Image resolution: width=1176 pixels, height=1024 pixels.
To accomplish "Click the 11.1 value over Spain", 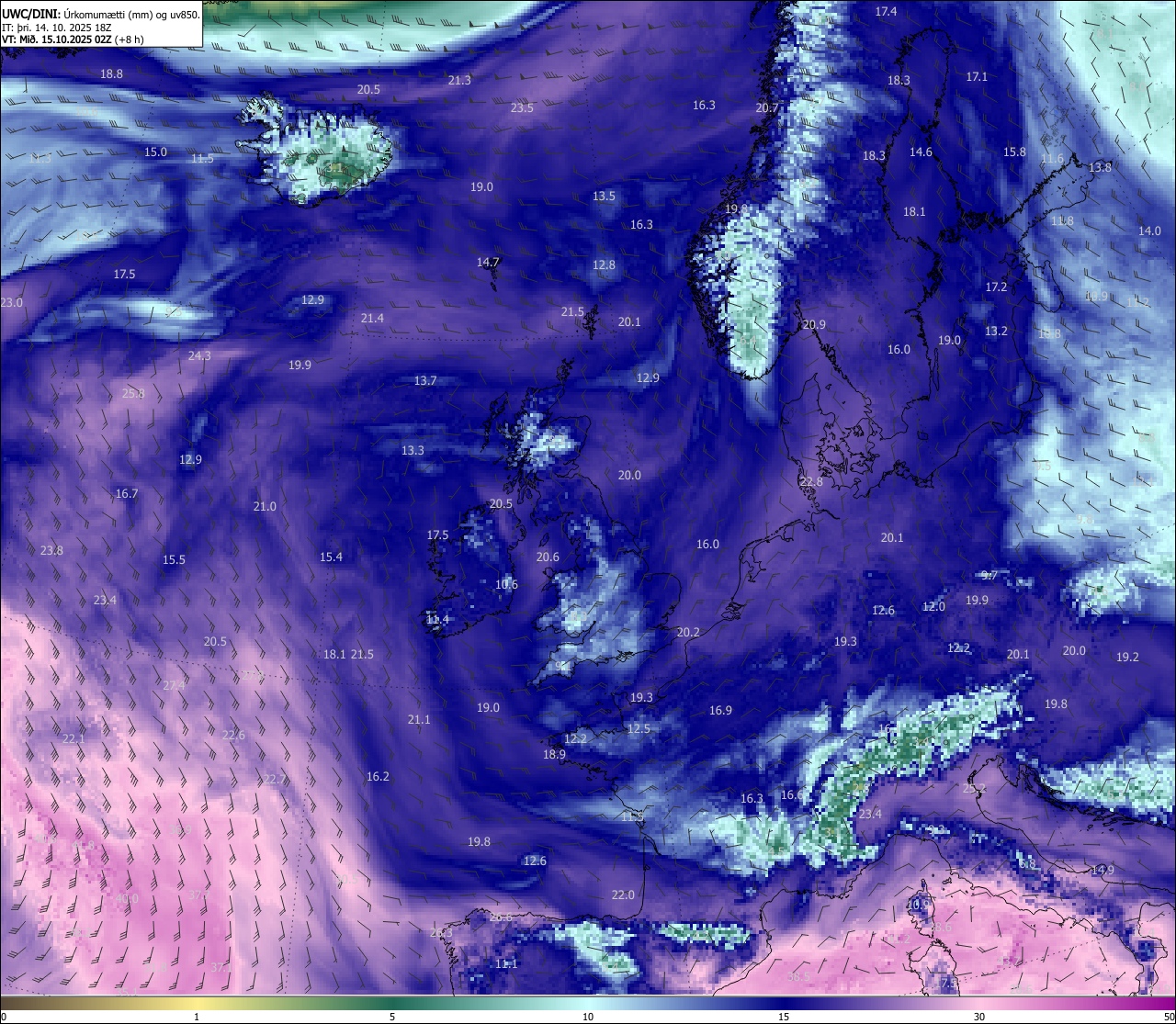I will pyautogui.click(x=506, y=963).
